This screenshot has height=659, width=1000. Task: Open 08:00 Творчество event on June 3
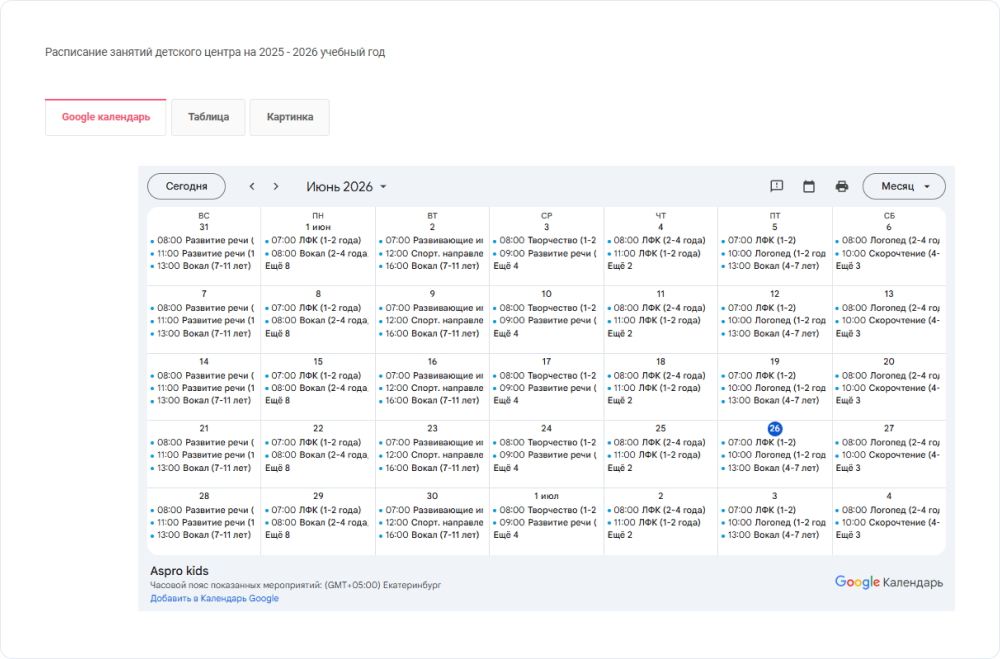(x=545, y=241)
